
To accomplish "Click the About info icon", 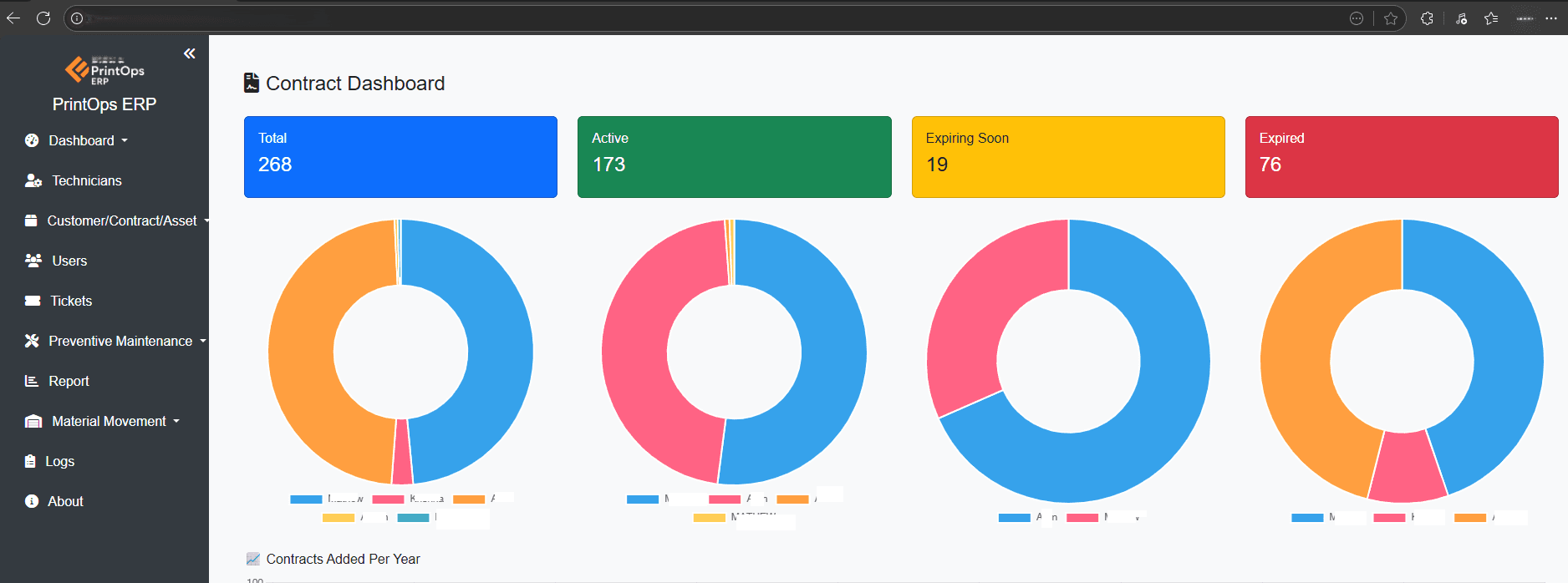I will (x=32, y=501).
